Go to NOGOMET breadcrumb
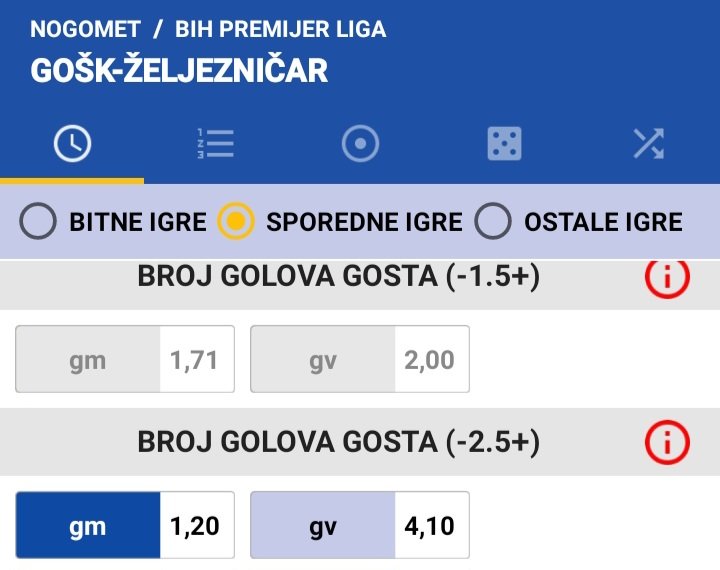This screenshot has height=570, width=720. 85,29
